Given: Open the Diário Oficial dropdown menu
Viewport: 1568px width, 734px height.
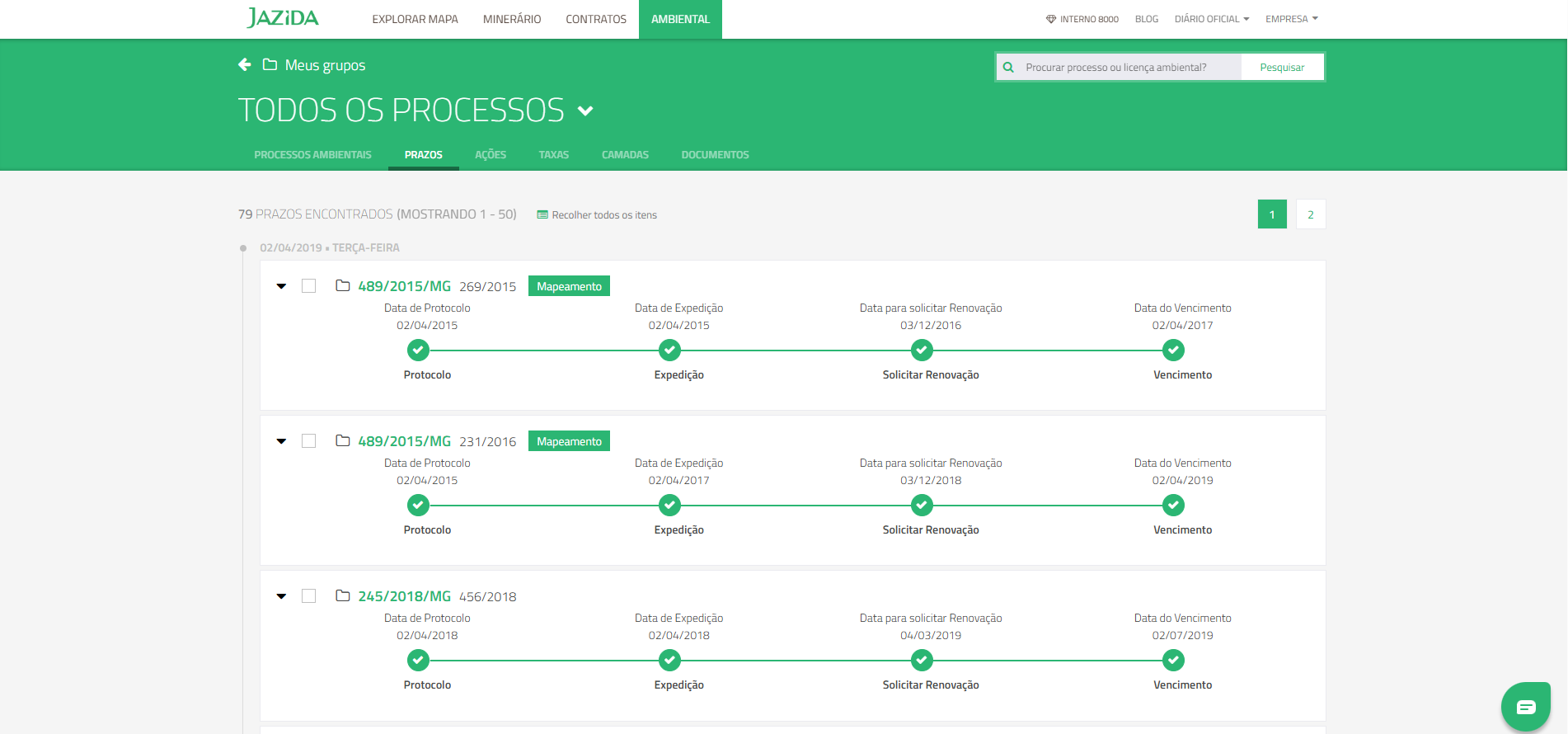Looking at the screenshot, I should pos(1211,19).
